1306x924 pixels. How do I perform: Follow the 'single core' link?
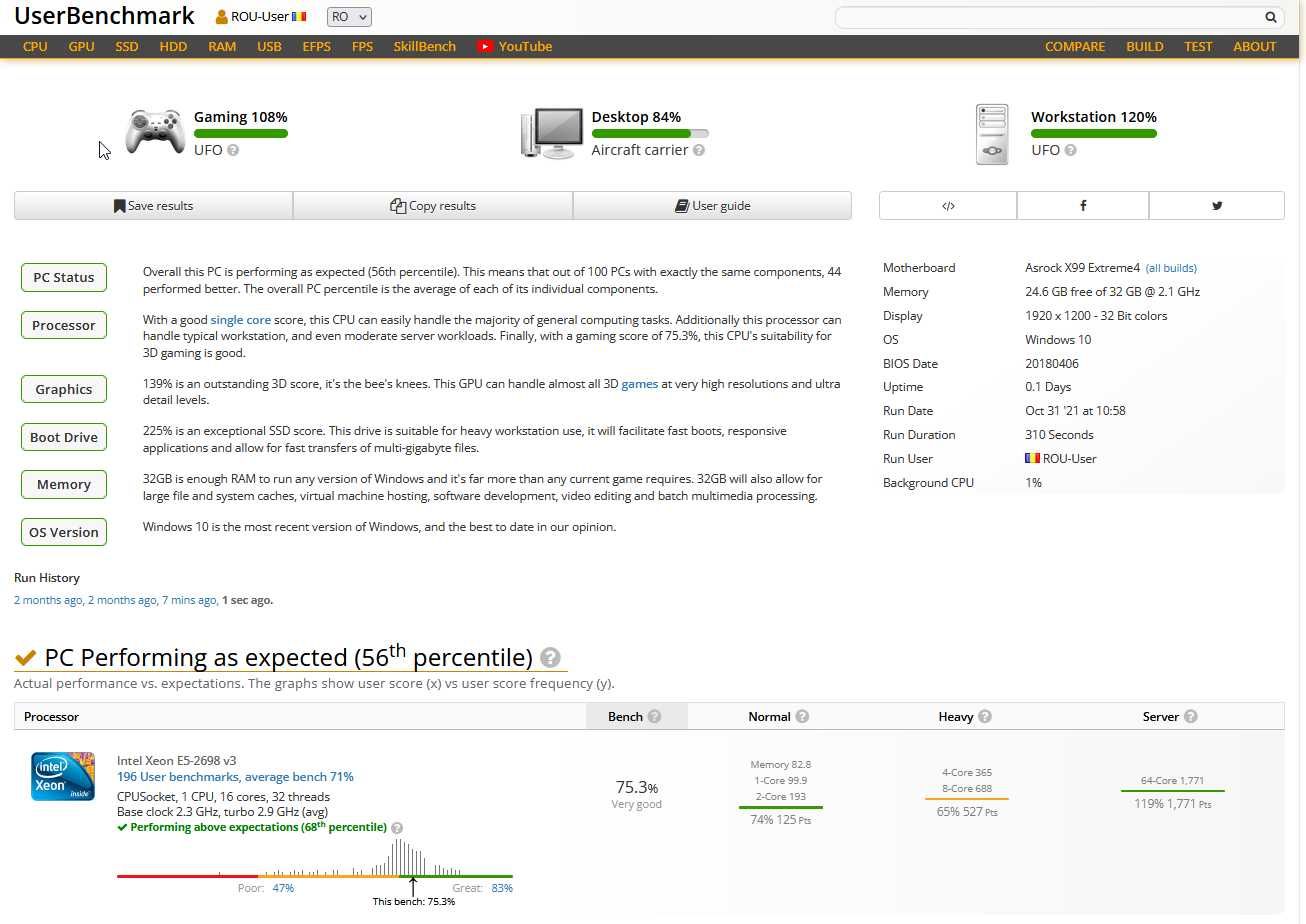[240, 320]
